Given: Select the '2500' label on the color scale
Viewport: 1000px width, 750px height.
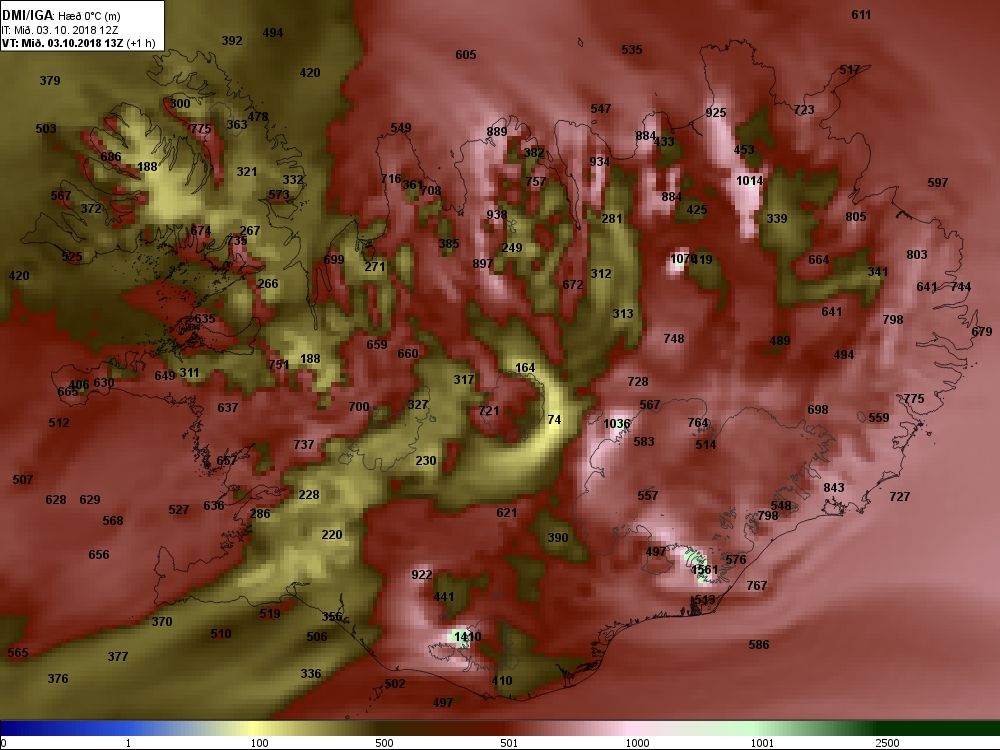Looking at the screenshot, I should tap(886, 743).
